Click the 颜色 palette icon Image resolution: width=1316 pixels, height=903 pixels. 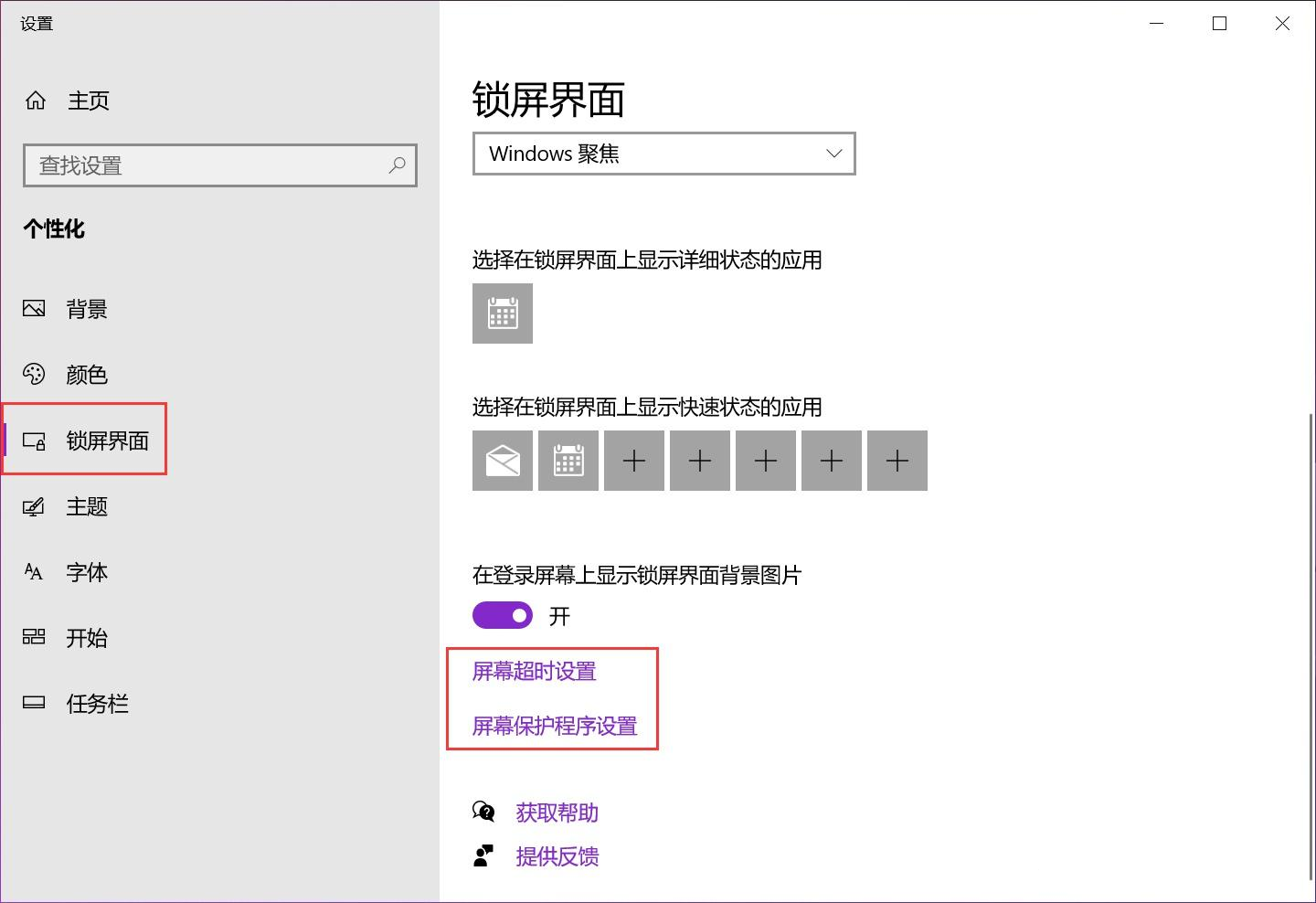[34, 375]
